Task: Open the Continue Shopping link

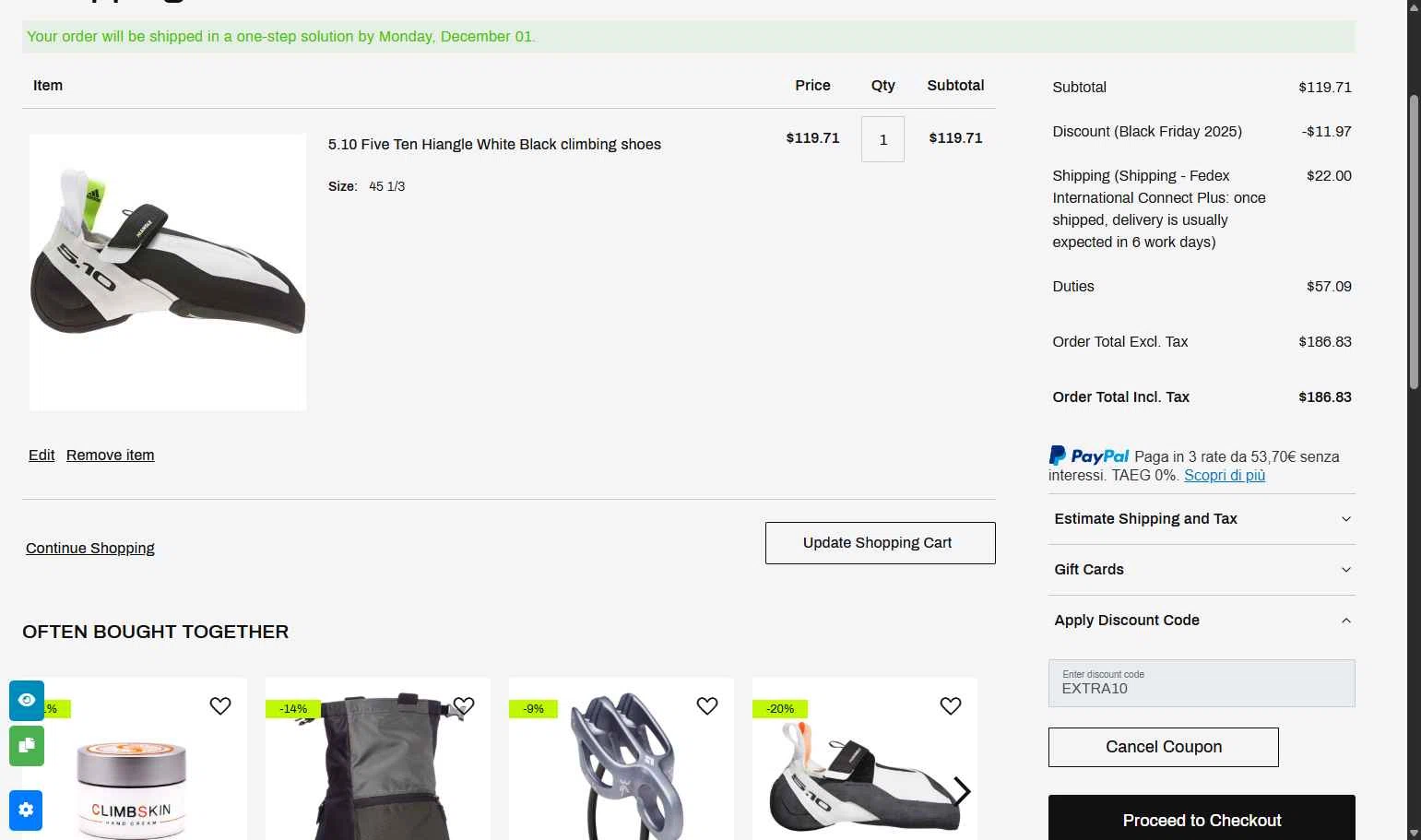Action: (x=90, y=548)
